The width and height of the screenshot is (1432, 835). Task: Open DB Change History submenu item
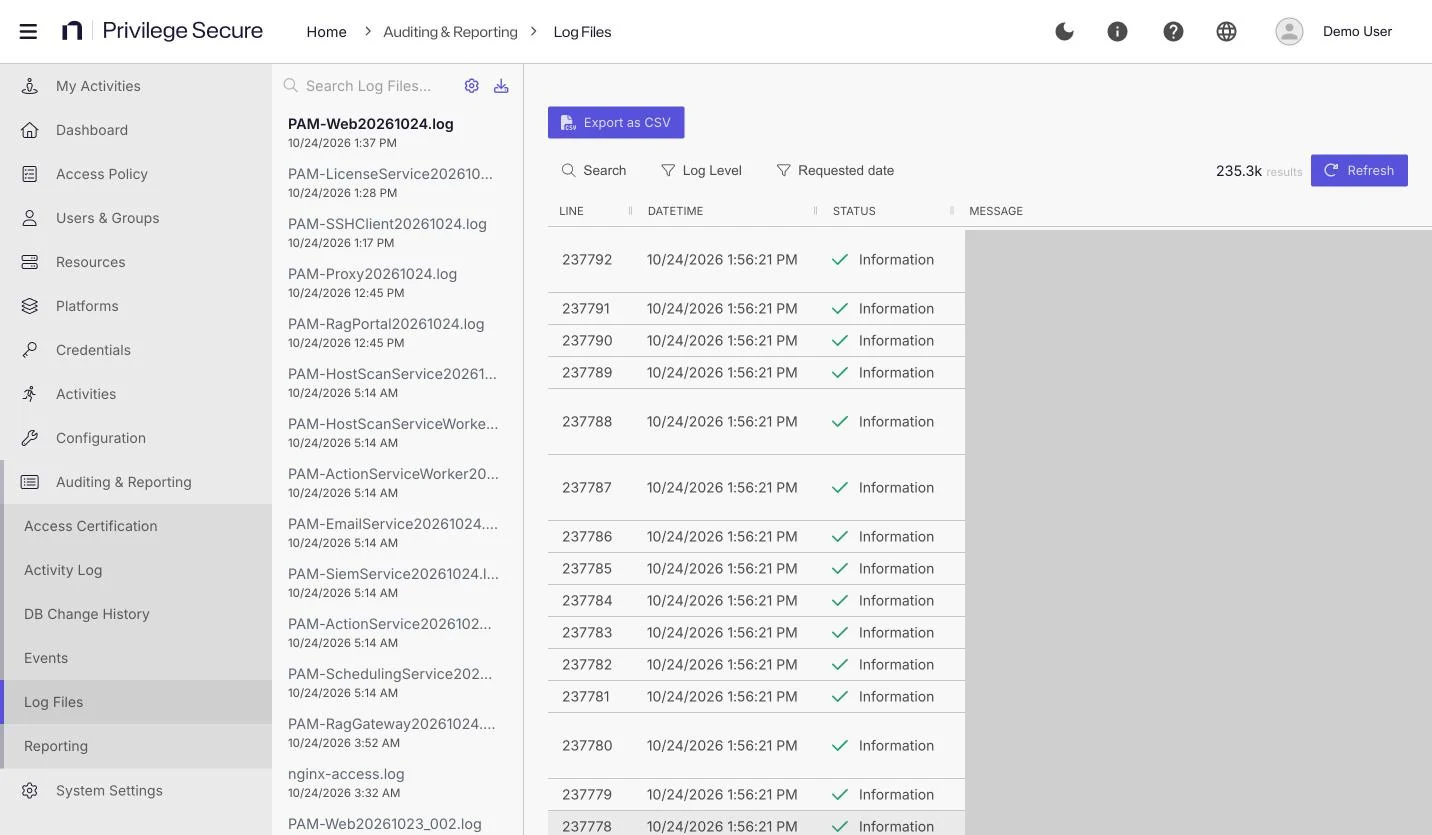[136, 614]
